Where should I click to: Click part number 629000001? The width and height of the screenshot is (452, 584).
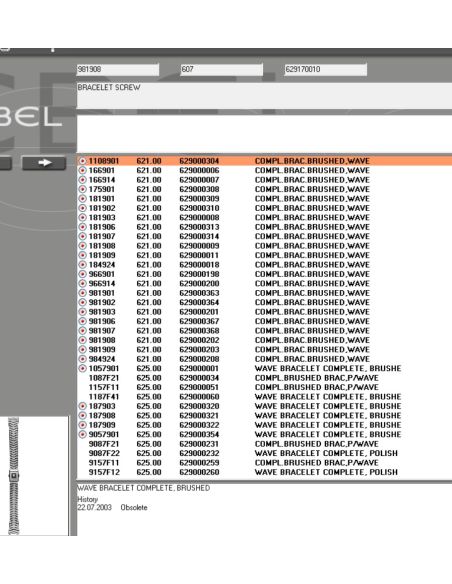(199, 369)
